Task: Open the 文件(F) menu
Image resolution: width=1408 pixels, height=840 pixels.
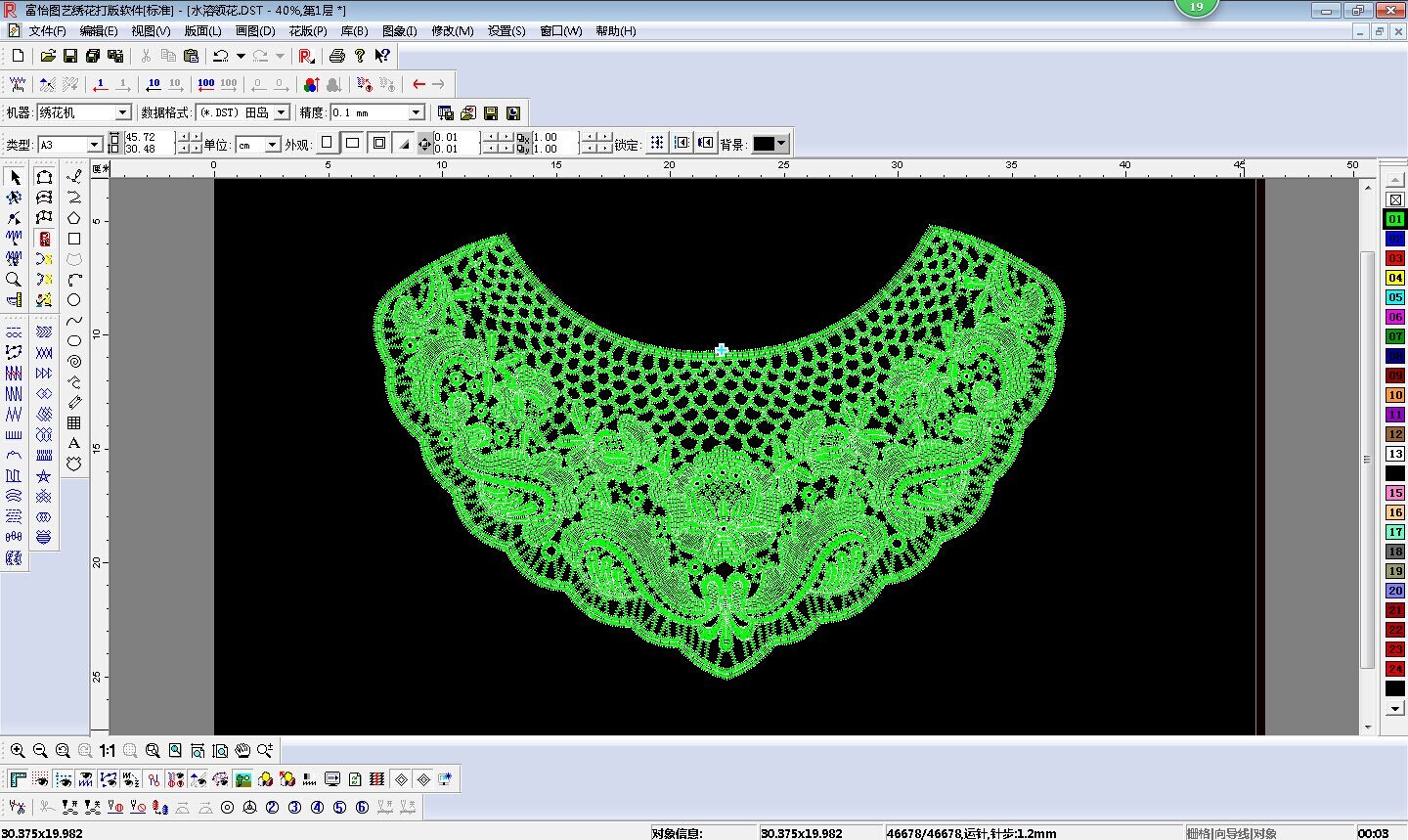Action: pyautogui.click(x=46, y=31)
